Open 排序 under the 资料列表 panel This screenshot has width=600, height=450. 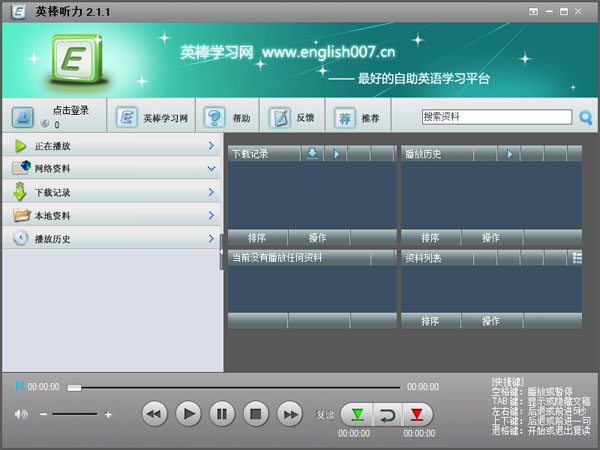click(430, 321)
